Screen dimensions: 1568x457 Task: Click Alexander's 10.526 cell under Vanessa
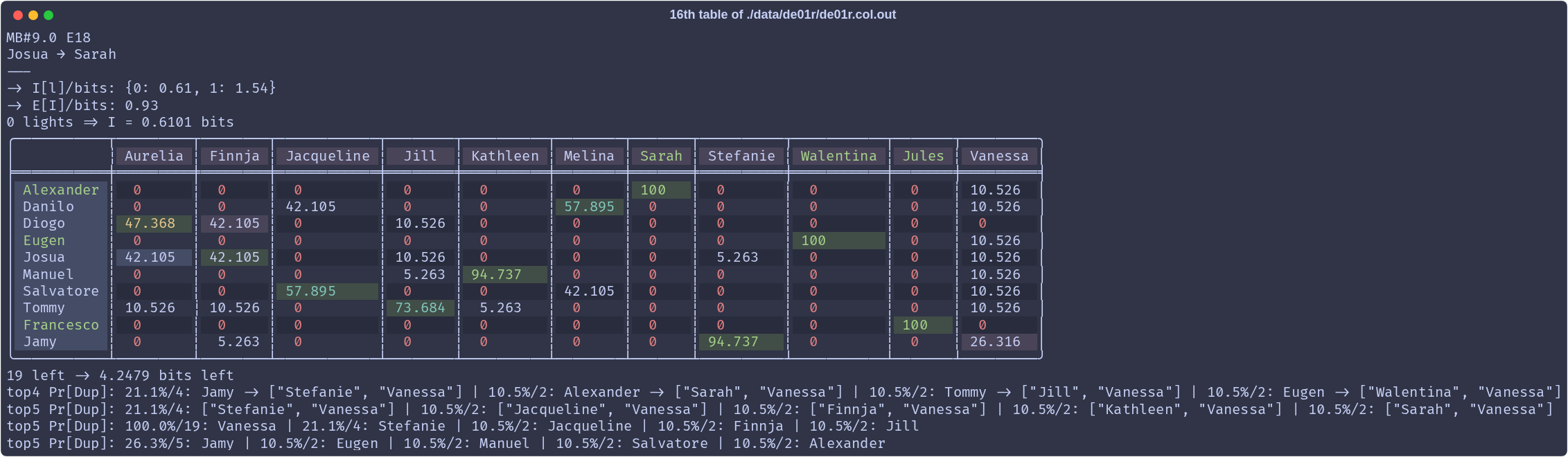[999, 190]
